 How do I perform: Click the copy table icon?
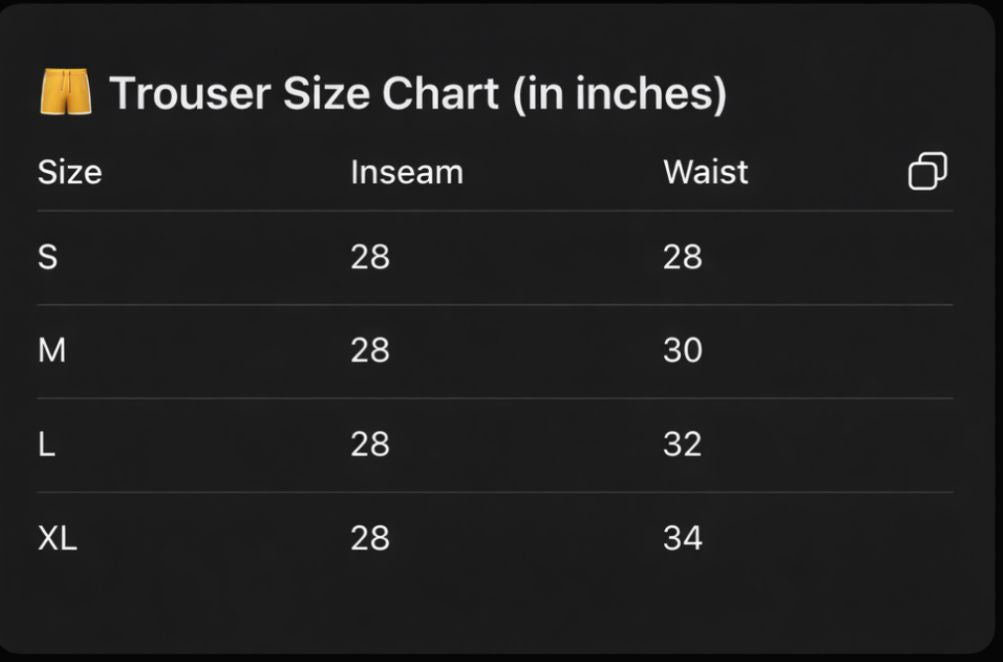click(x=927, y=172)
